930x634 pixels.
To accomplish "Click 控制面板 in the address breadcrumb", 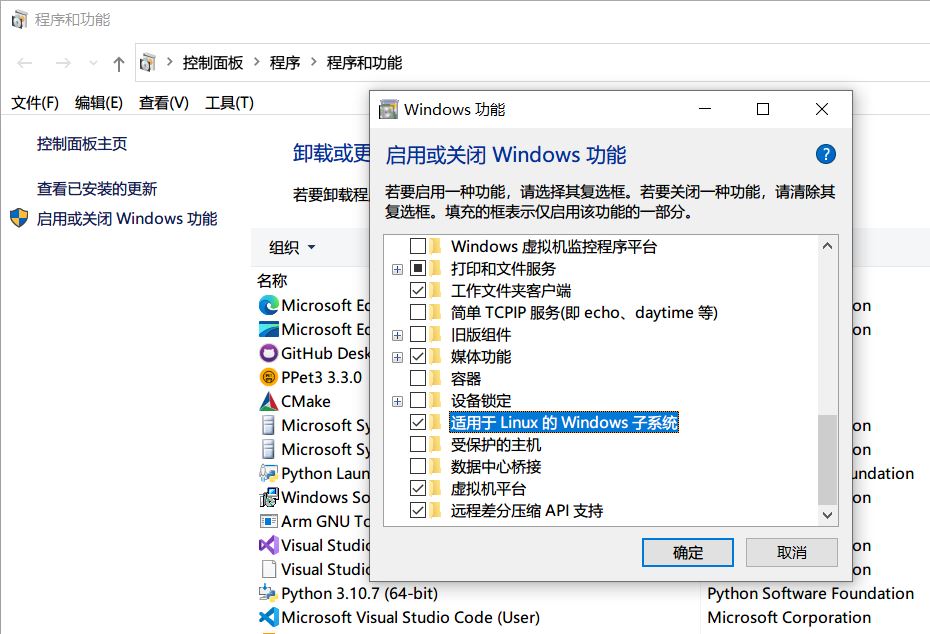I will [x=213, y=63].
